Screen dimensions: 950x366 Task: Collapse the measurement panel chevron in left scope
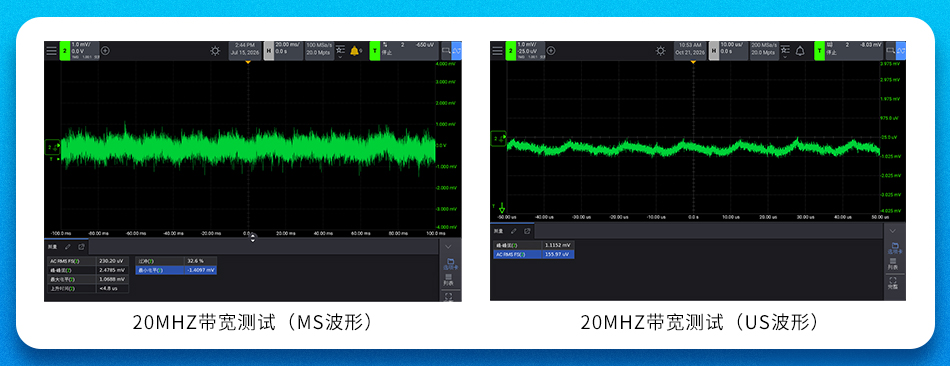click(x=448, y=247)
